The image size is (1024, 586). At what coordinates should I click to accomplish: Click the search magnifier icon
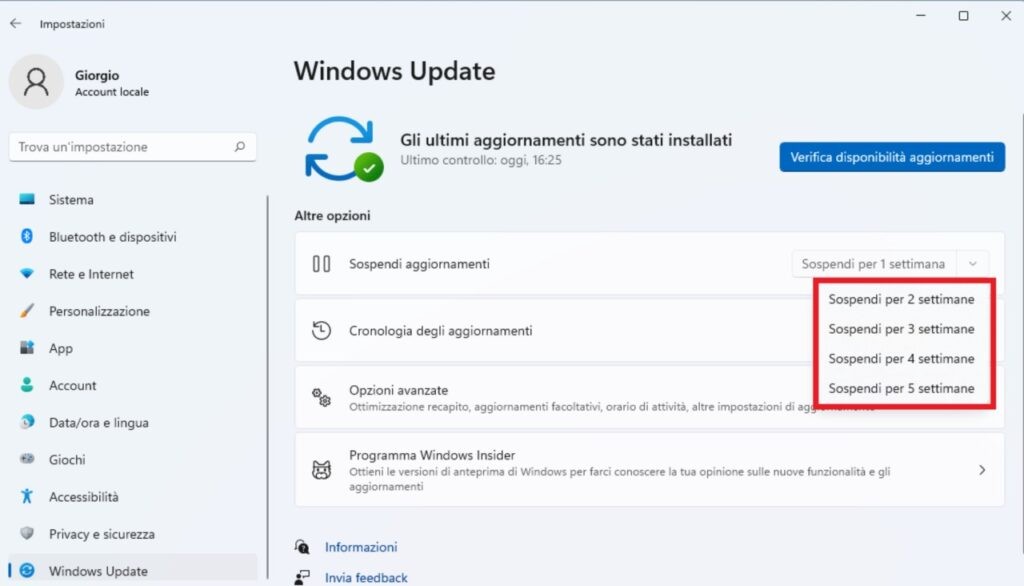coord(240,147)
